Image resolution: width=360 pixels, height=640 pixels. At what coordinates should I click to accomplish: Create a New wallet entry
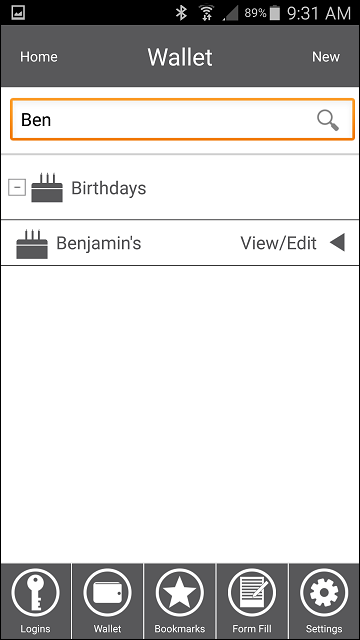(326, 57)
